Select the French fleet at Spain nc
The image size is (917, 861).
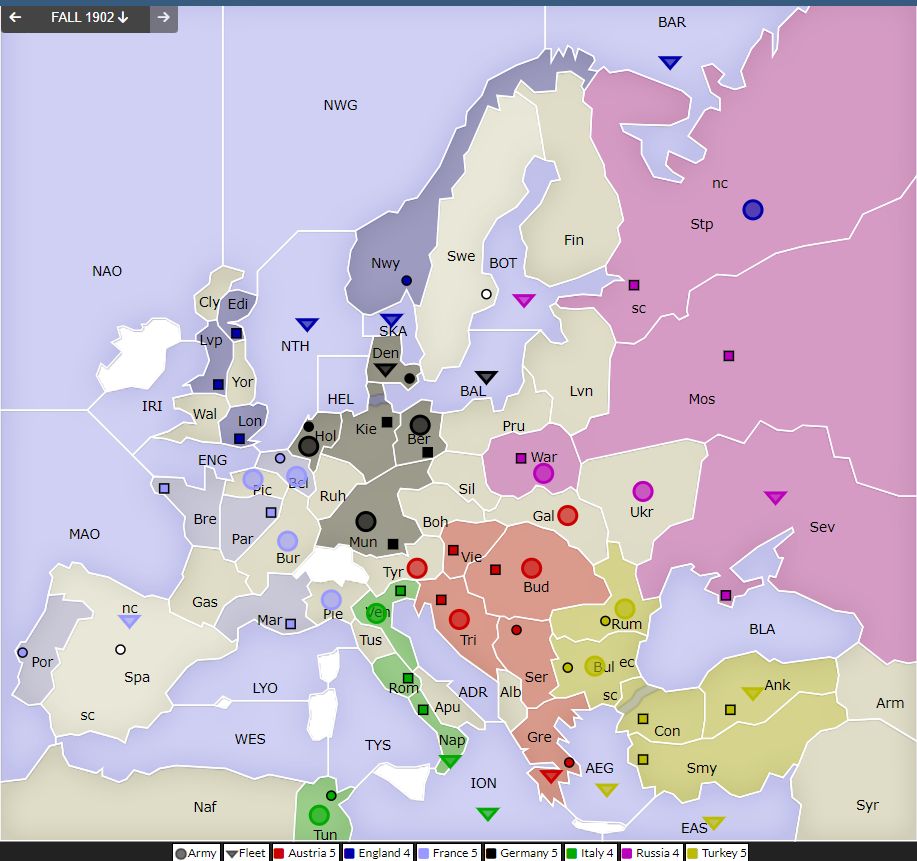[x=129, y=621]
